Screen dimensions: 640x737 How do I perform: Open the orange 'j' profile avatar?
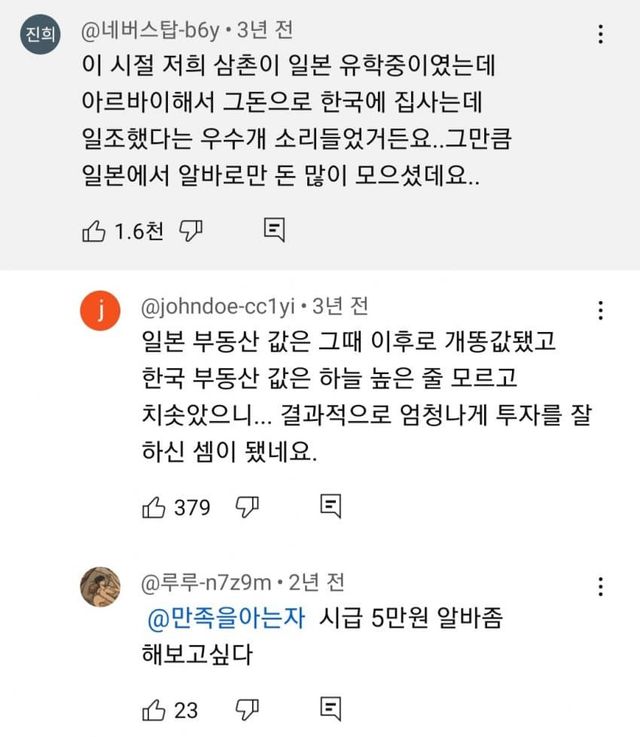99,310
